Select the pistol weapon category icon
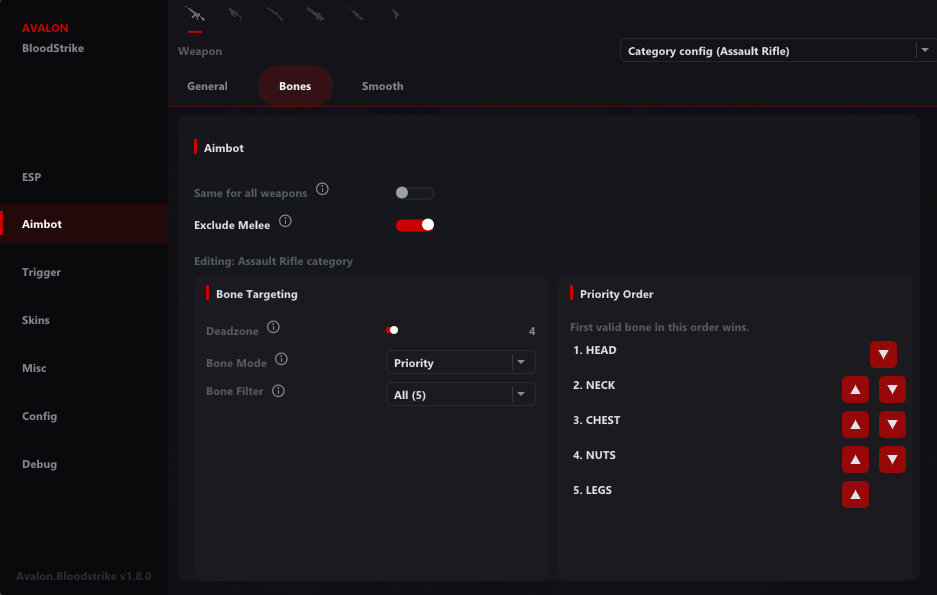 pos(395,14)
